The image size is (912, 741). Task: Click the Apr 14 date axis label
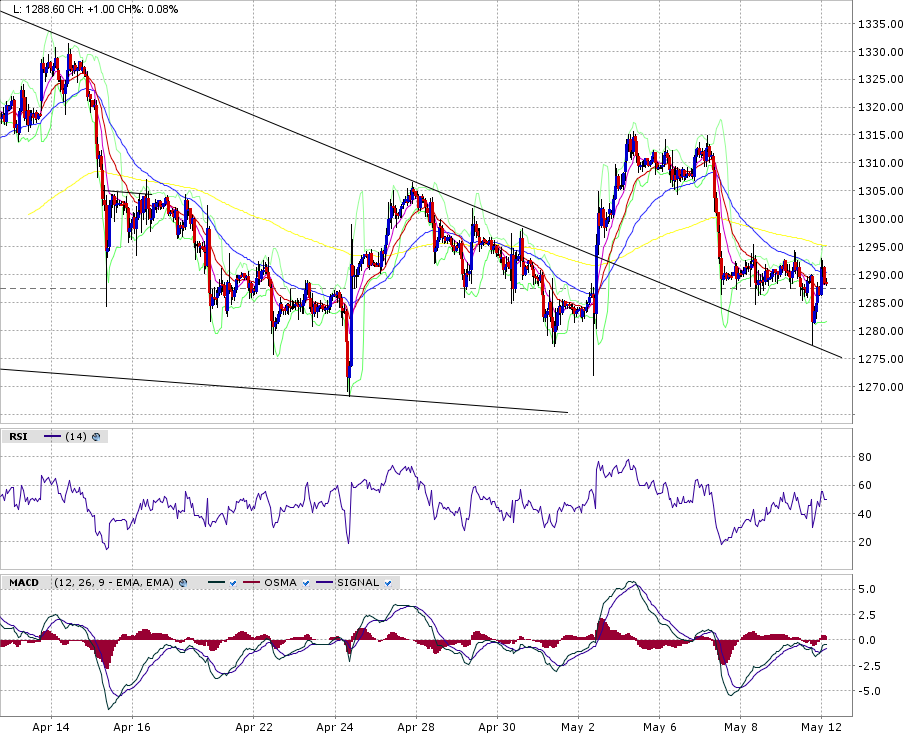(x=51, y=727)
